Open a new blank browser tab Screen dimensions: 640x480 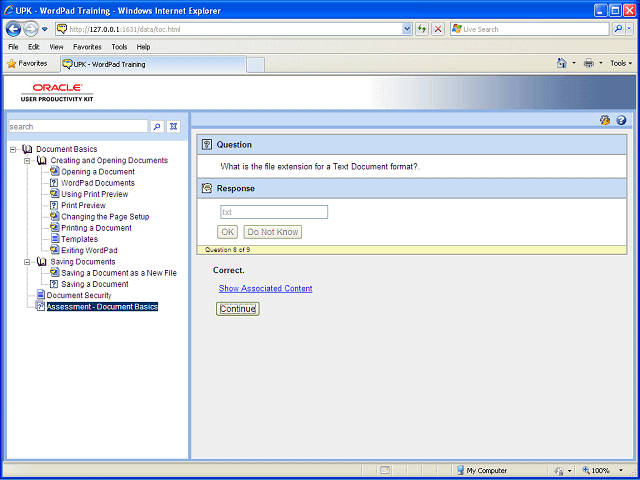coord(256,65)
